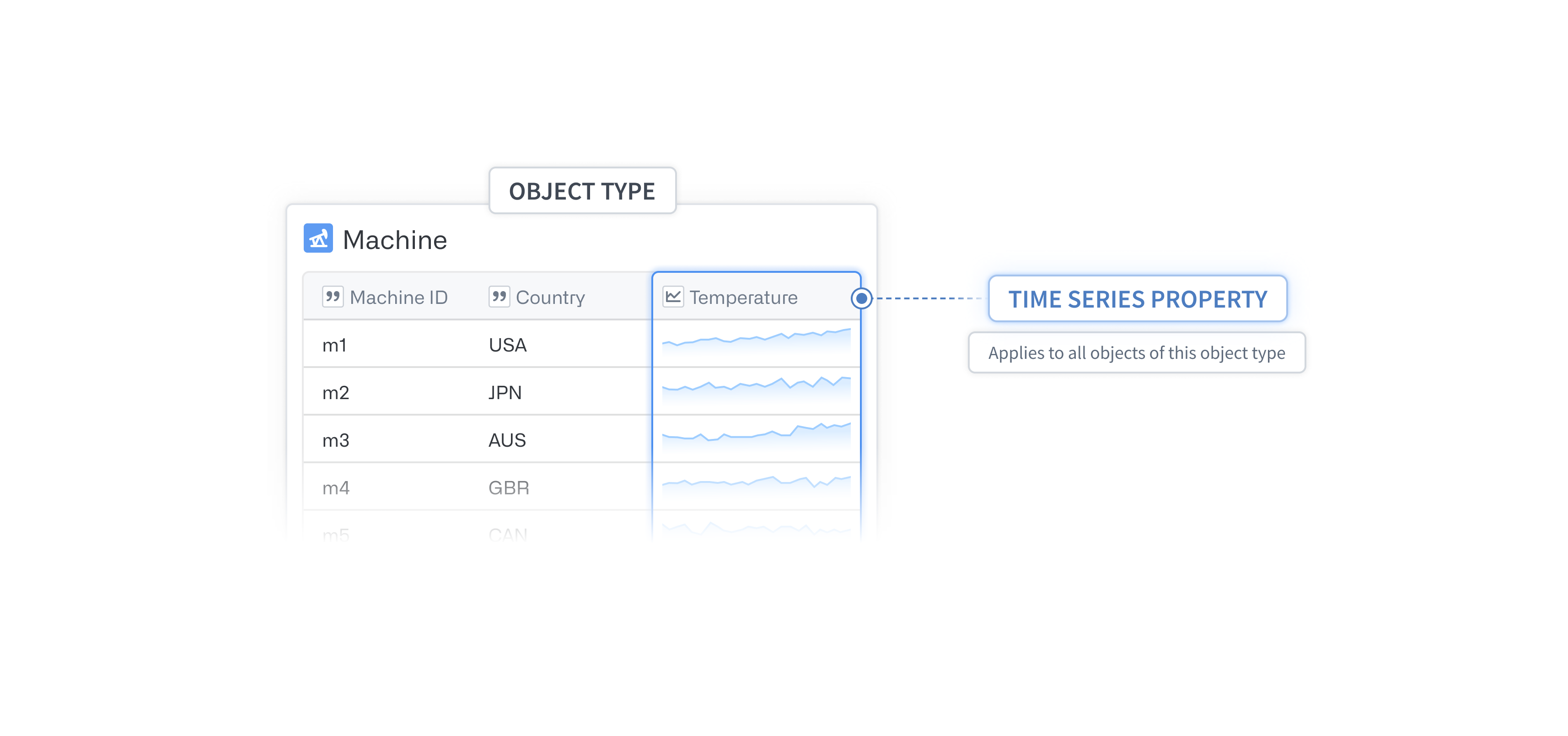The image size is (1568, 736).
Task: Click the OBJECT TYPE label
Action: (x=582, y=191)
